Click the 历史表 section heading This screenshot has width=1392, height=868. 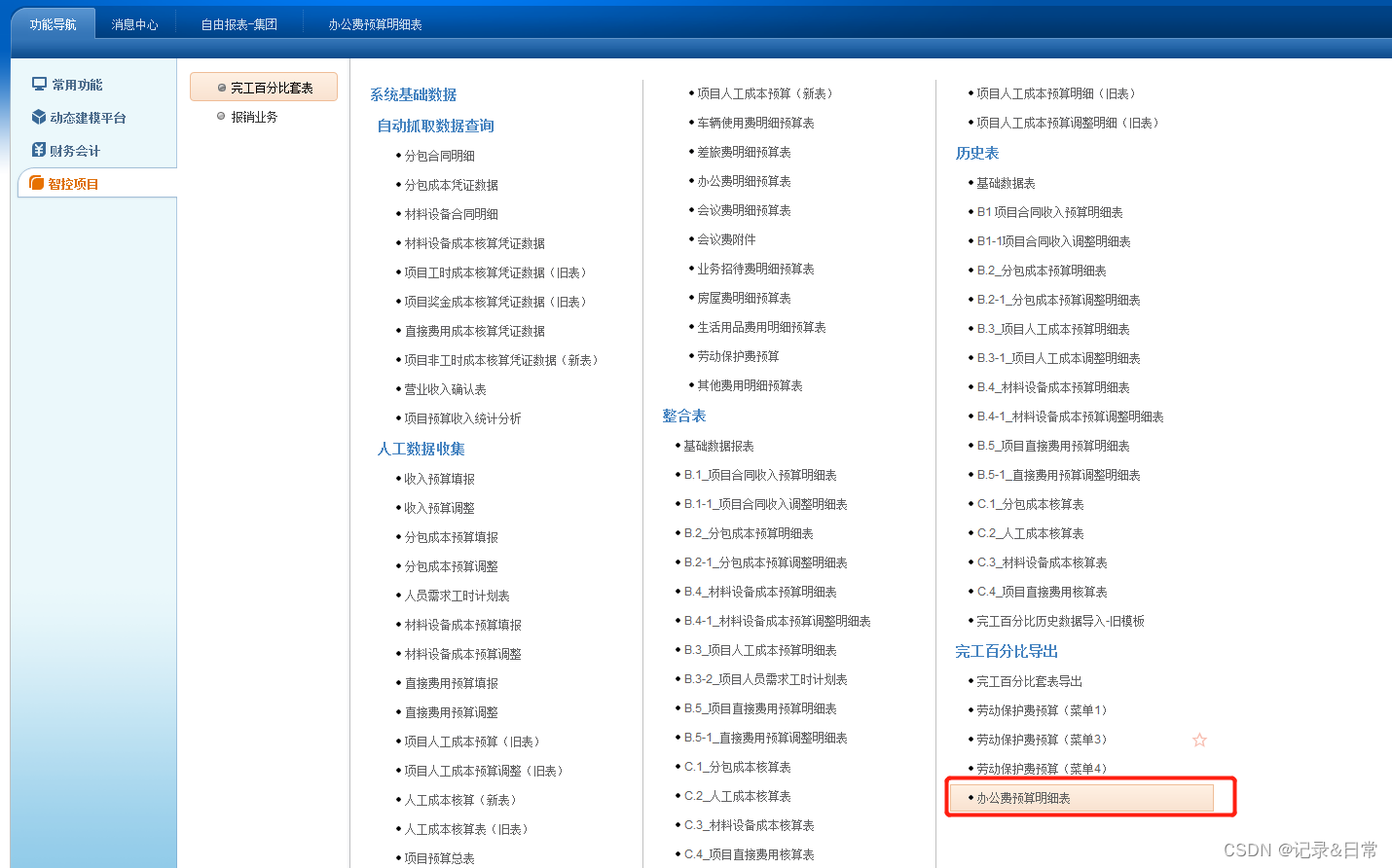[977, 153]
